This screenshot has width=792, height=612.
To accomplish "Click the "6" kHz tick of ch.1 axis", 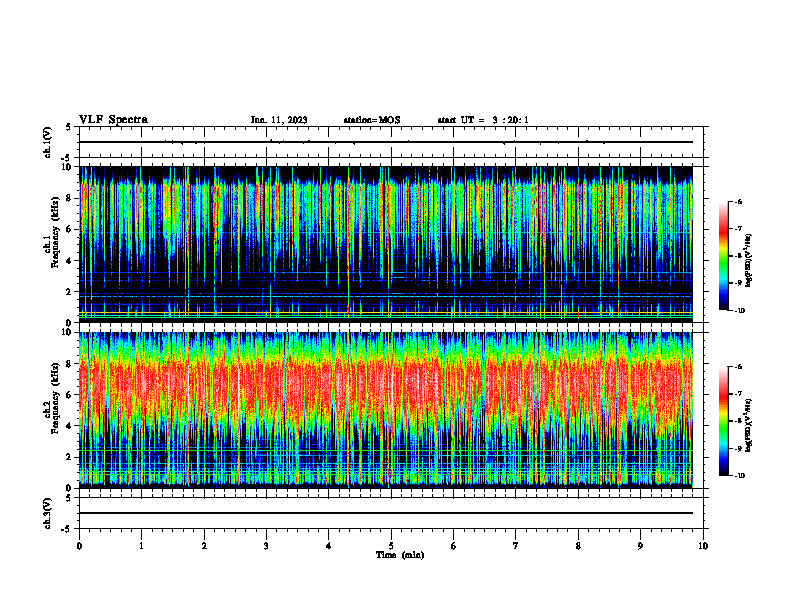I will tap(69, 229).
